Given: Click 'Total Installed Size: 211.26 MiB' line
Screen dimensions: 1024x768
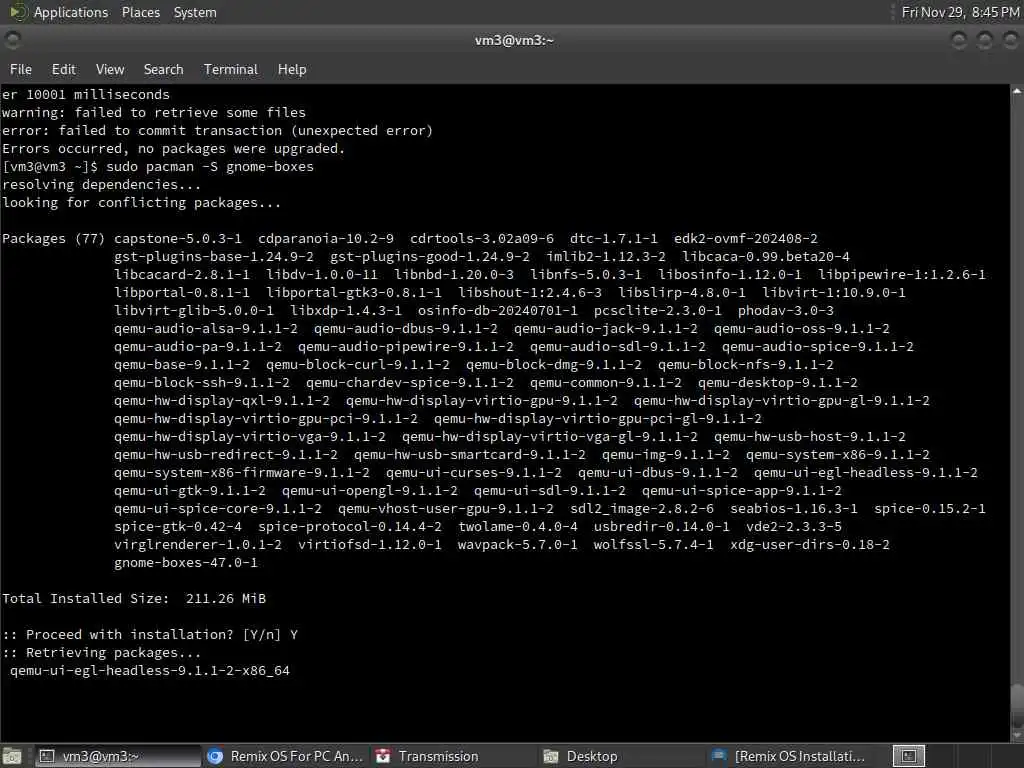Looking at the screenshot, I should (134, 598).
